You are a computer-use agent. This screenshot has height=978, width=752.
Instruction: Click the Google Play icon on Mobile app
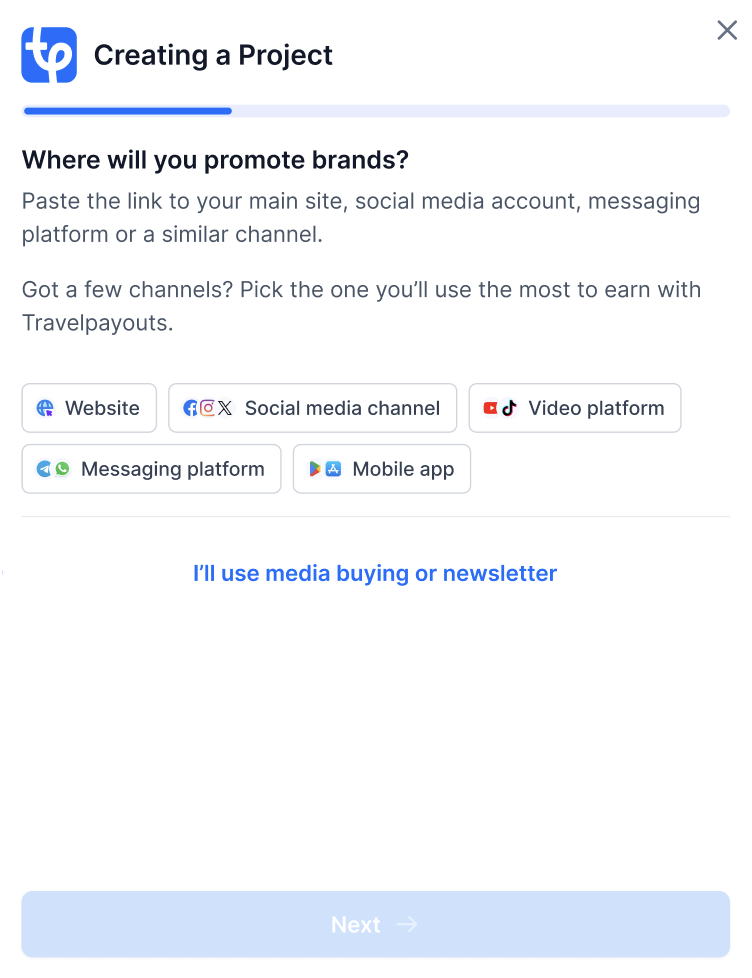(x=316, y=469)
